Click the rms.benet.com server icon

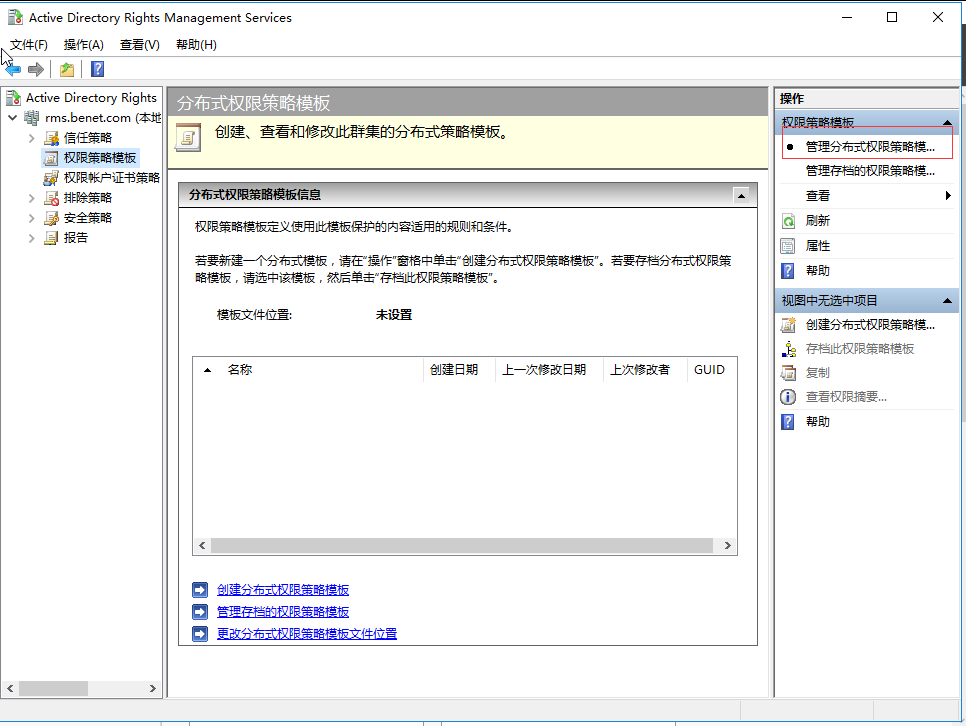click(x=31, y=118)
